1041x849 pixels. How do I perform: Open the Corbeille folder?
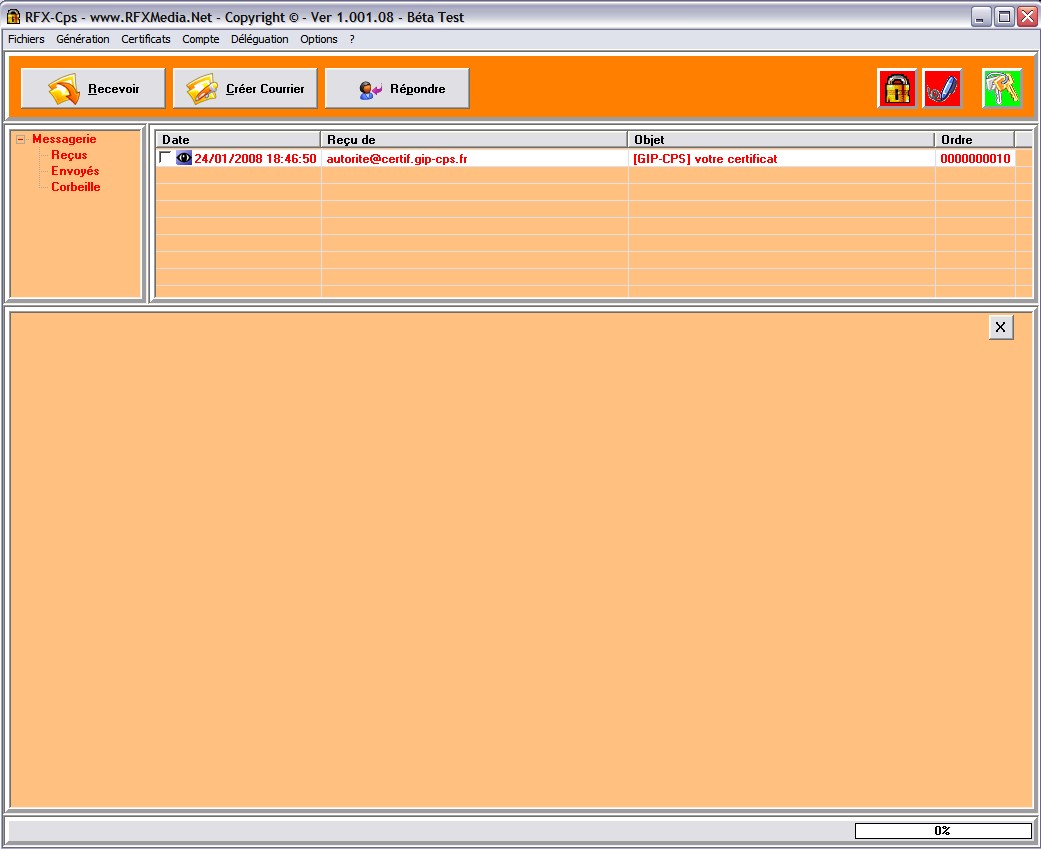(75, 187)
